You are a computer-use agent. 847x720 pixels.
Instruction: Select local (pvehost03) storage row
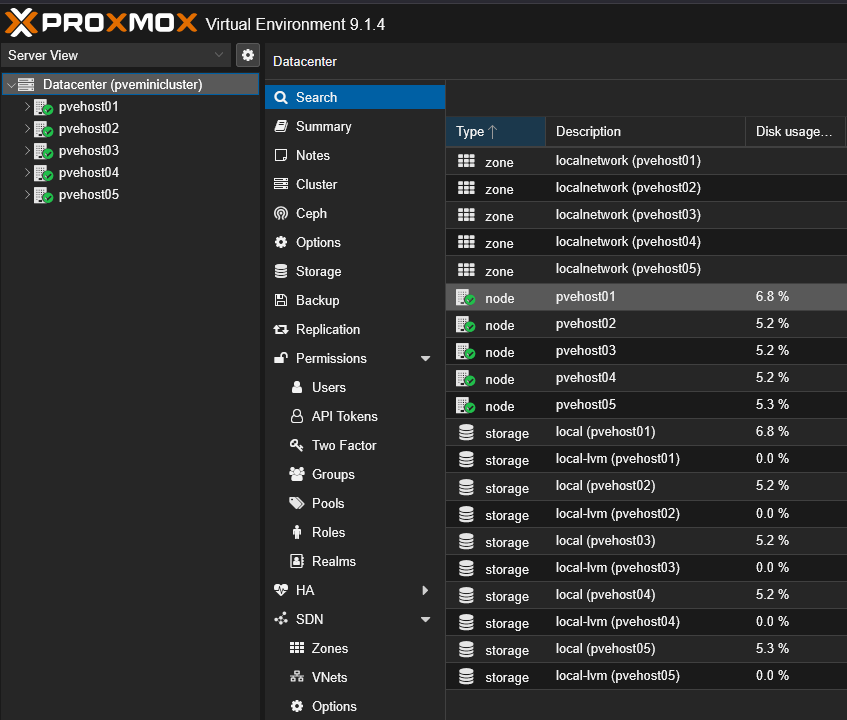pyautogui.click(x=646, y=541)
